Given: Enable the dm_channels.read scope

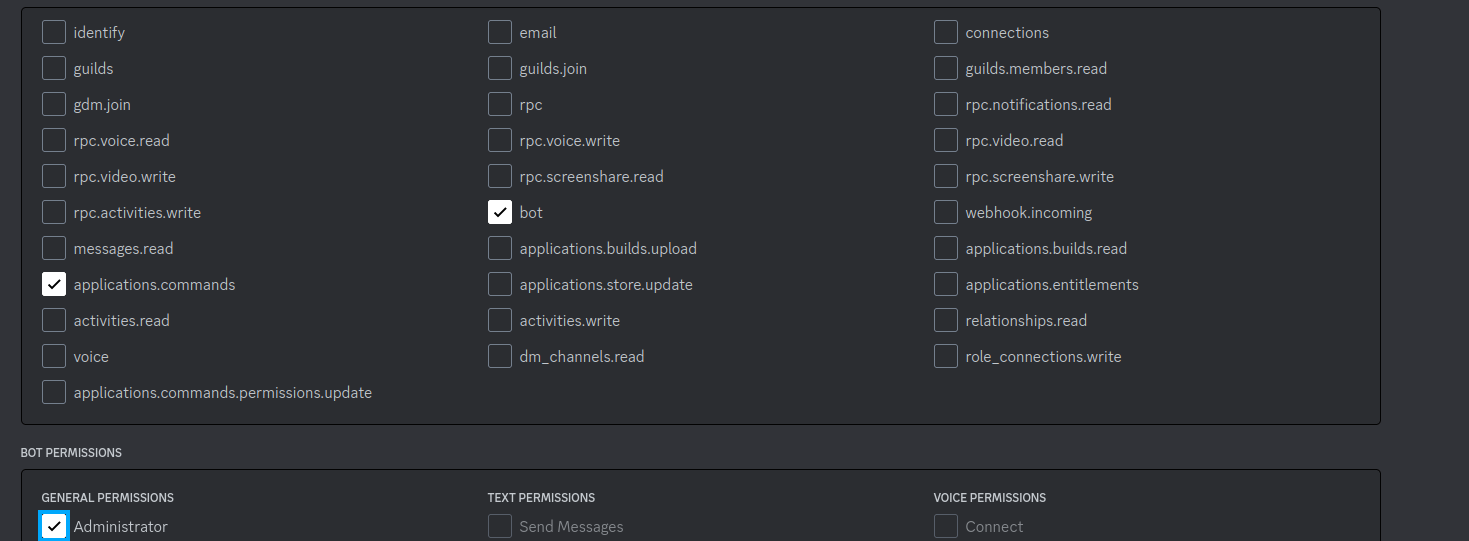Looking at the screenshot, I should [x=500, y=357].
